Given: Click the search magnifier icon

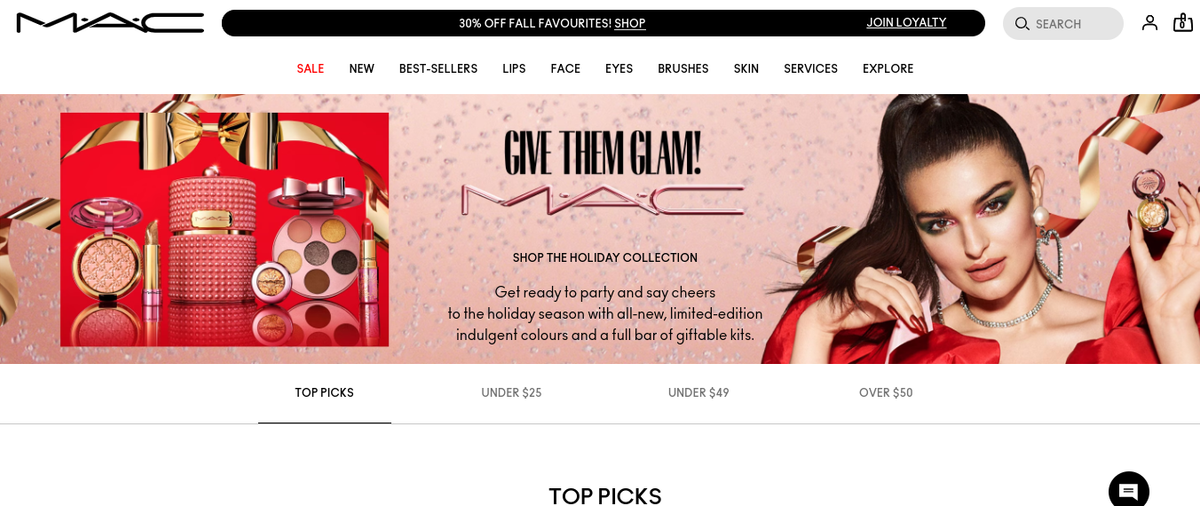Looking at the screenshot, I should coord(1022,24).
